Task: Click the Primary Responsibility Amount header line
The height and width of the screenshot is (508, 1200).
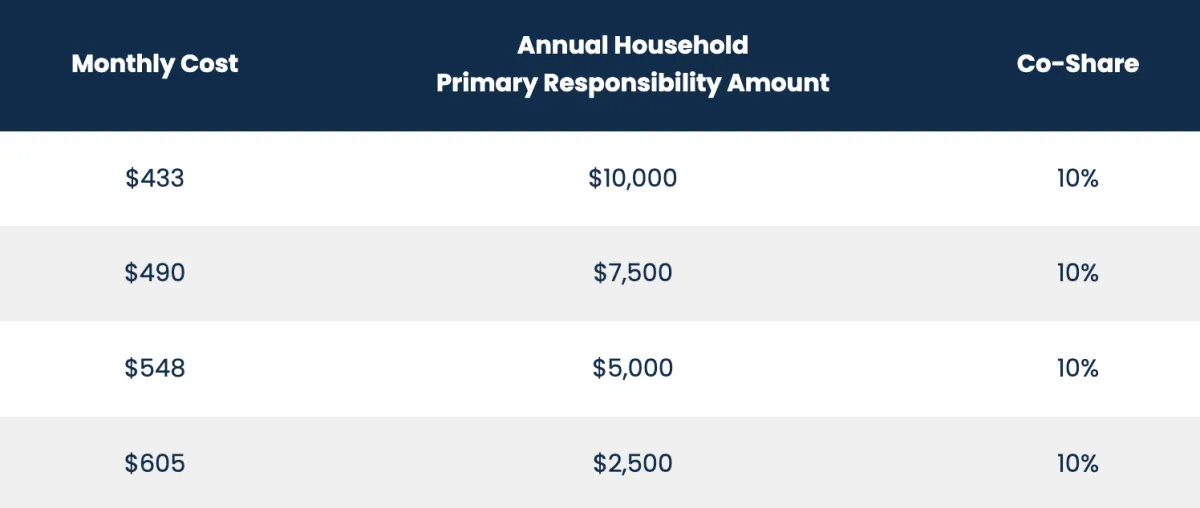Action: (x=633, y=83)
